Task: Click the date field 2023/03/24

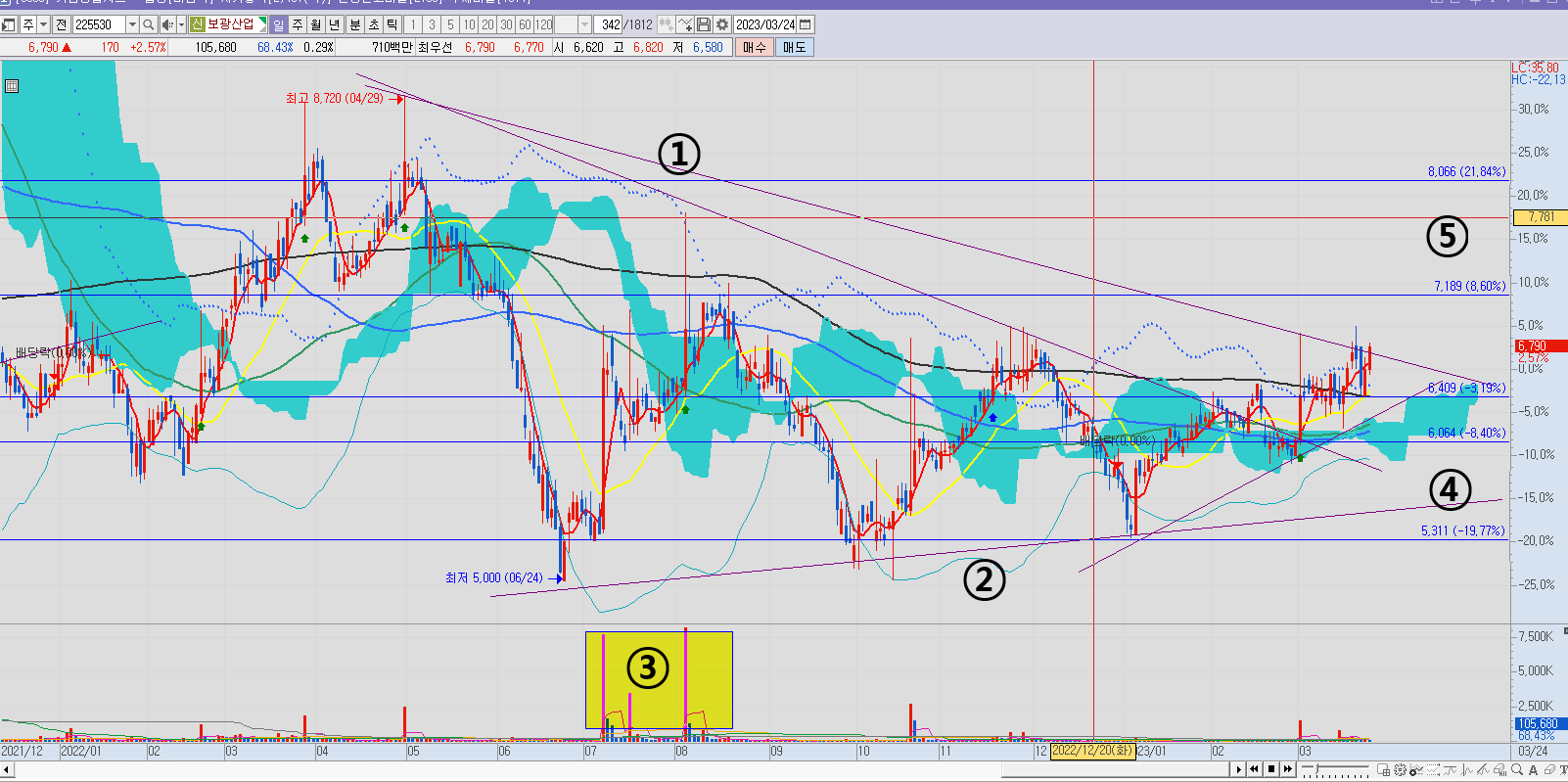Action: point(765,24)
